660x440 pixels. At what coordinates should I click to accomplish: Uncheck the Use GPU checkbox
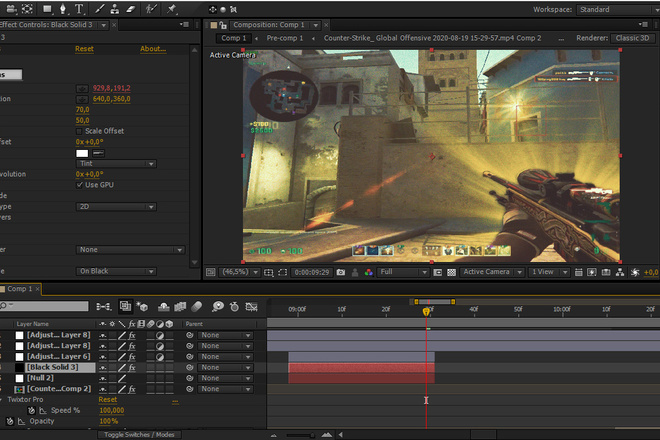(79, 185)
